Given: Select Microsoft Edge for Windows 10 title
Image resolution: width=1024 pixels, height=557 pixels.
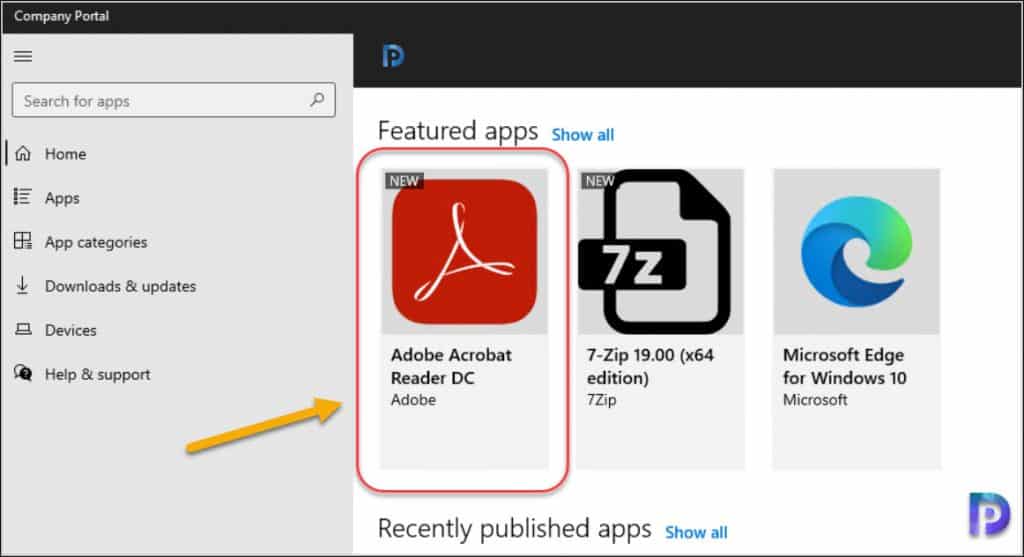Looking at the screenshot, I should pos(844,366).
